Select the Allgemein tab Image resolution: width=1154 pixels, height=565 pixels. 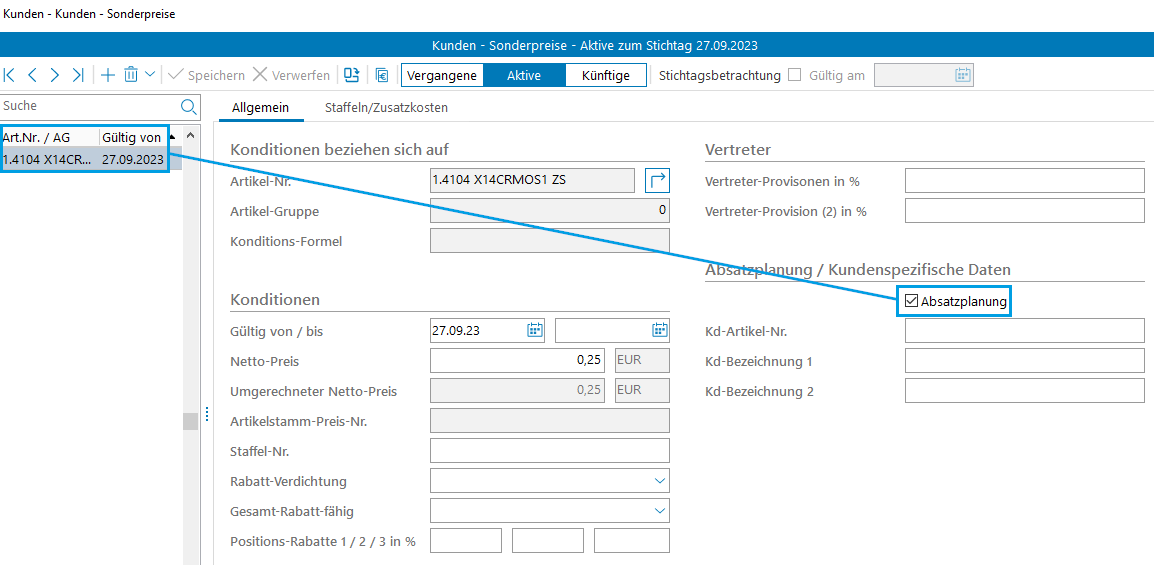(260, 107)
